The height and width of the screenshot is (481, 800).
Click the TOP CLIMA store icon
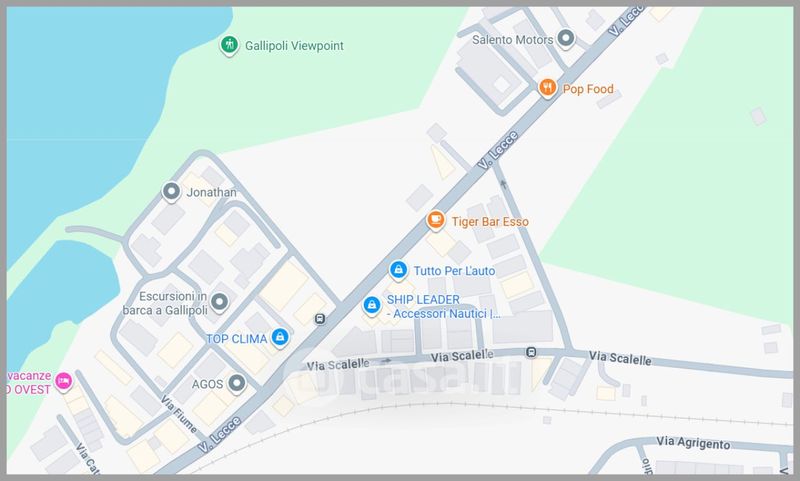pos(280,337)
